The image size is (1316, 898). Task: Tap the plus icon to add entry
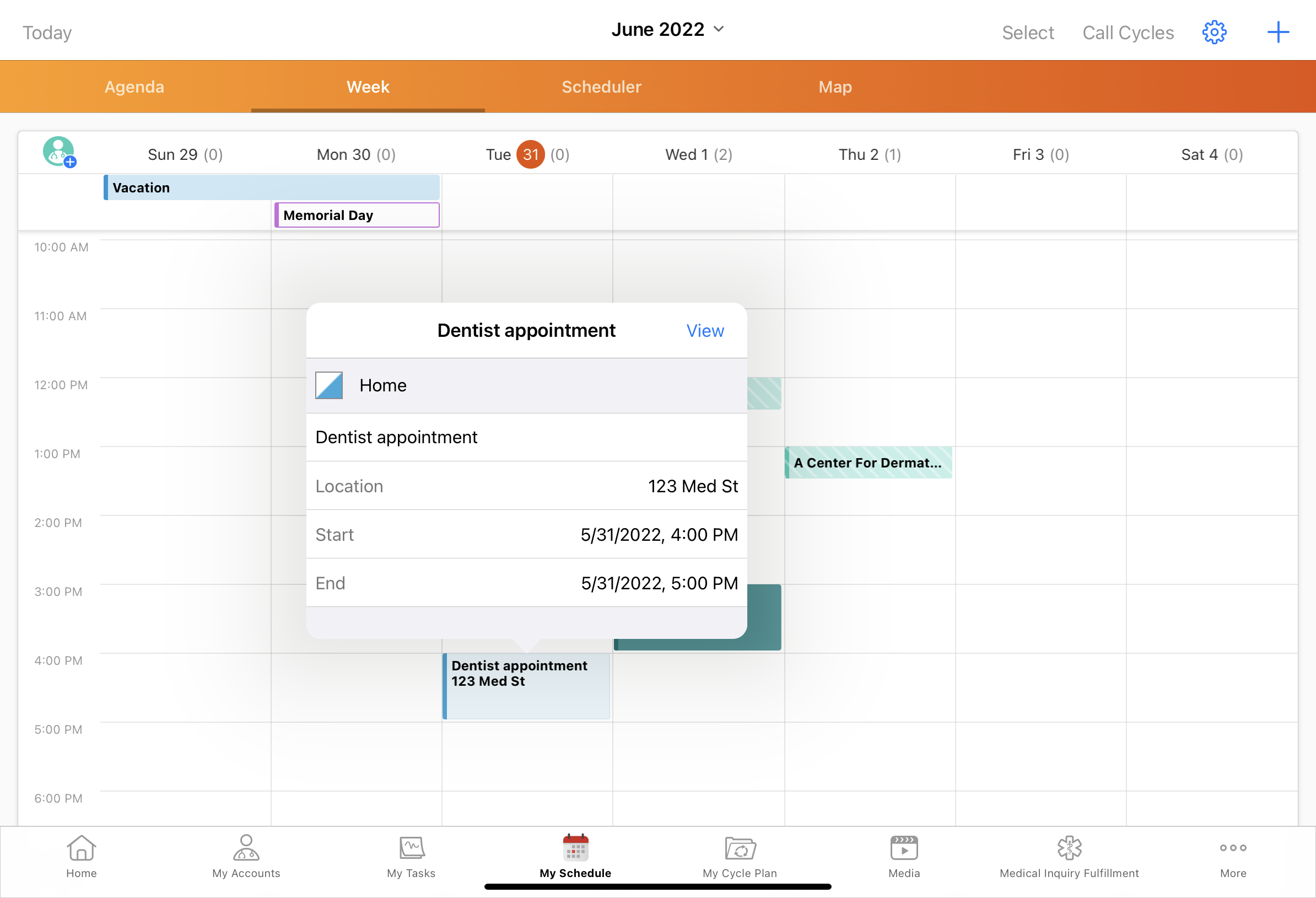(x=1277, y=33)
